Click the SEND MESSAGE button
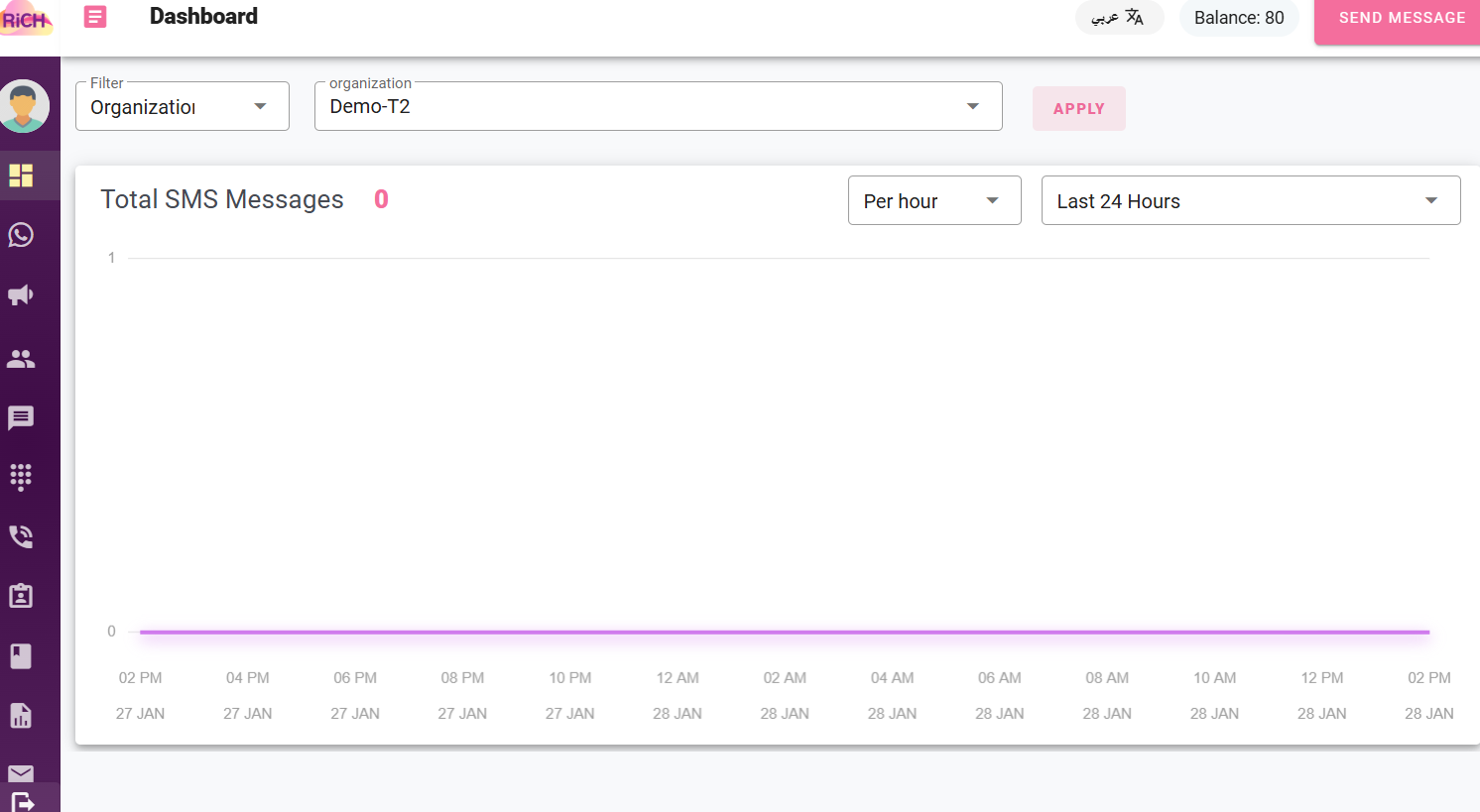 pos(1401,19)
